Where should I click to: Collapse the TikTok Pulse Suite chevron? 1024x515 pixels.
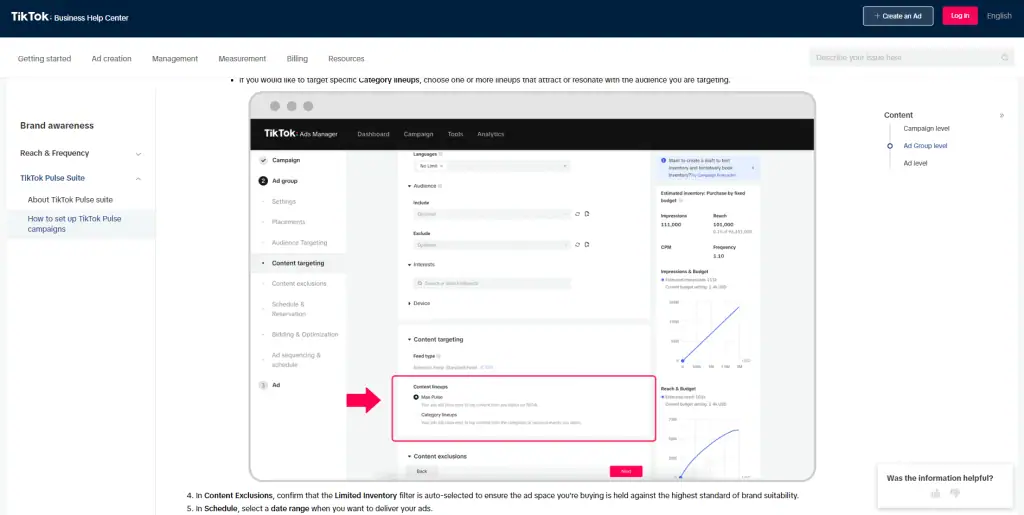pos(138,178)
